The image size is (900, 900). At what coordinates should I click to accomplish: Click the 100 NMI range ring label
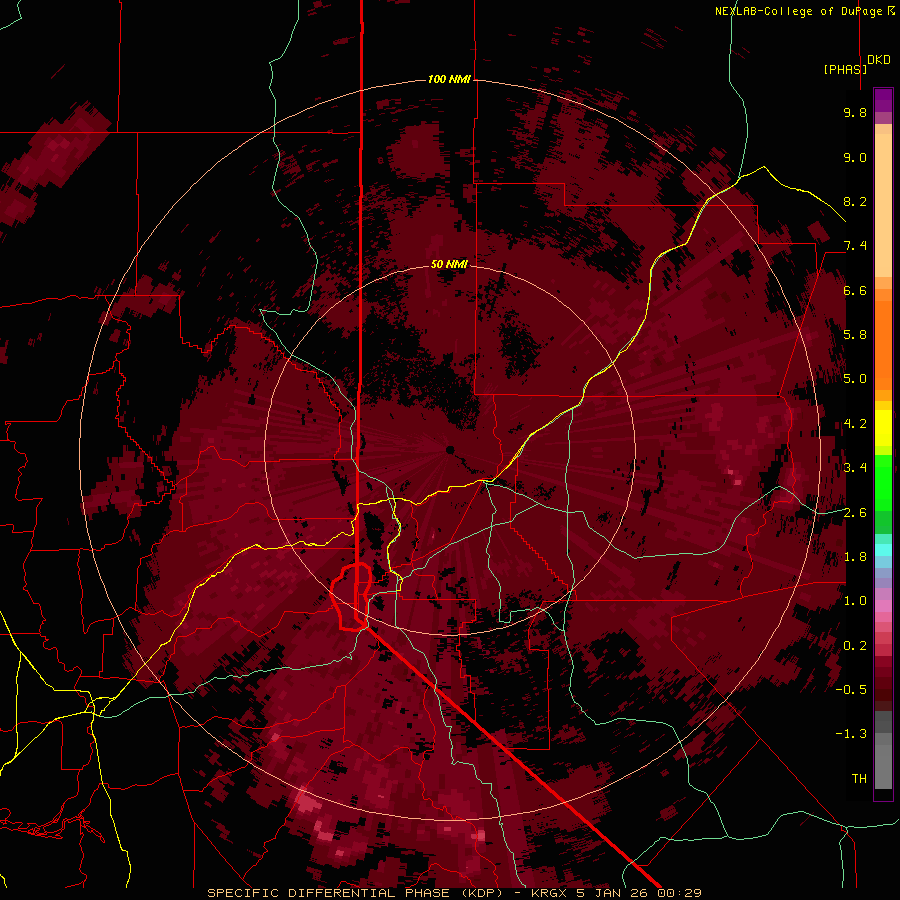[x=449, y=79]
